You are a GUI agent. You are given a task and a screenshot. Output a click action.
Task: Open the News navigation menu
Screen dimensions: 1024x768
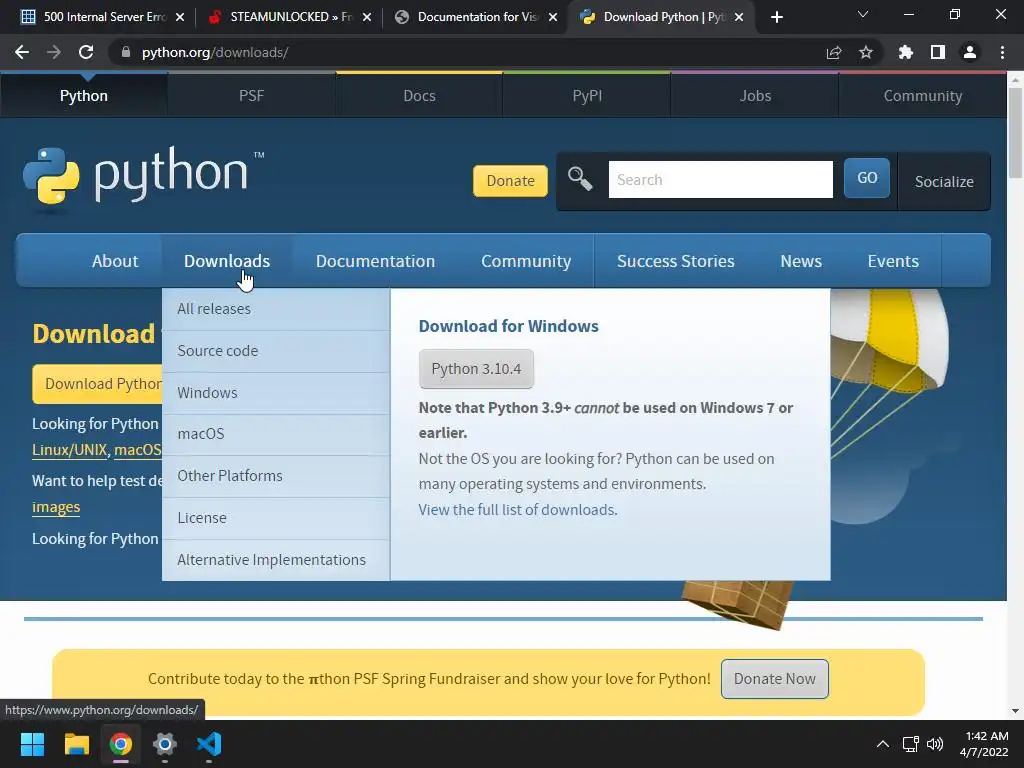[801, 261]
